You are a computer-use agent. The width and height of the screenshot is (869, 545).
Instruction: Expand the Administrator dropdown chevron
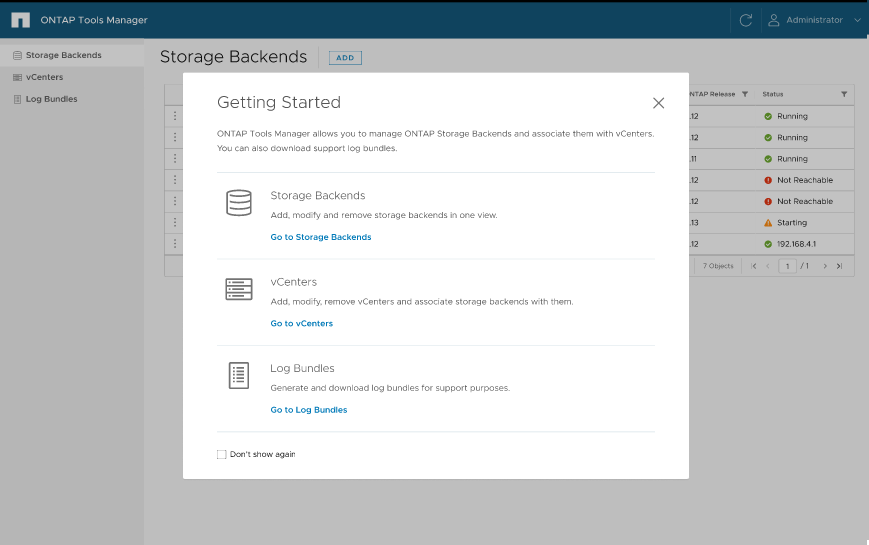[x=857, y=20]
